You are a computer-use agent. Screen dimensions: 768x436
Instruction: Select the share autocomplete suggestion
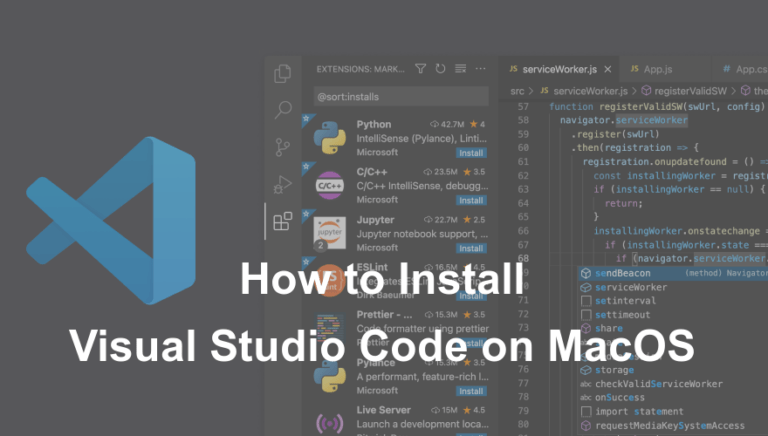click(673, 328)
